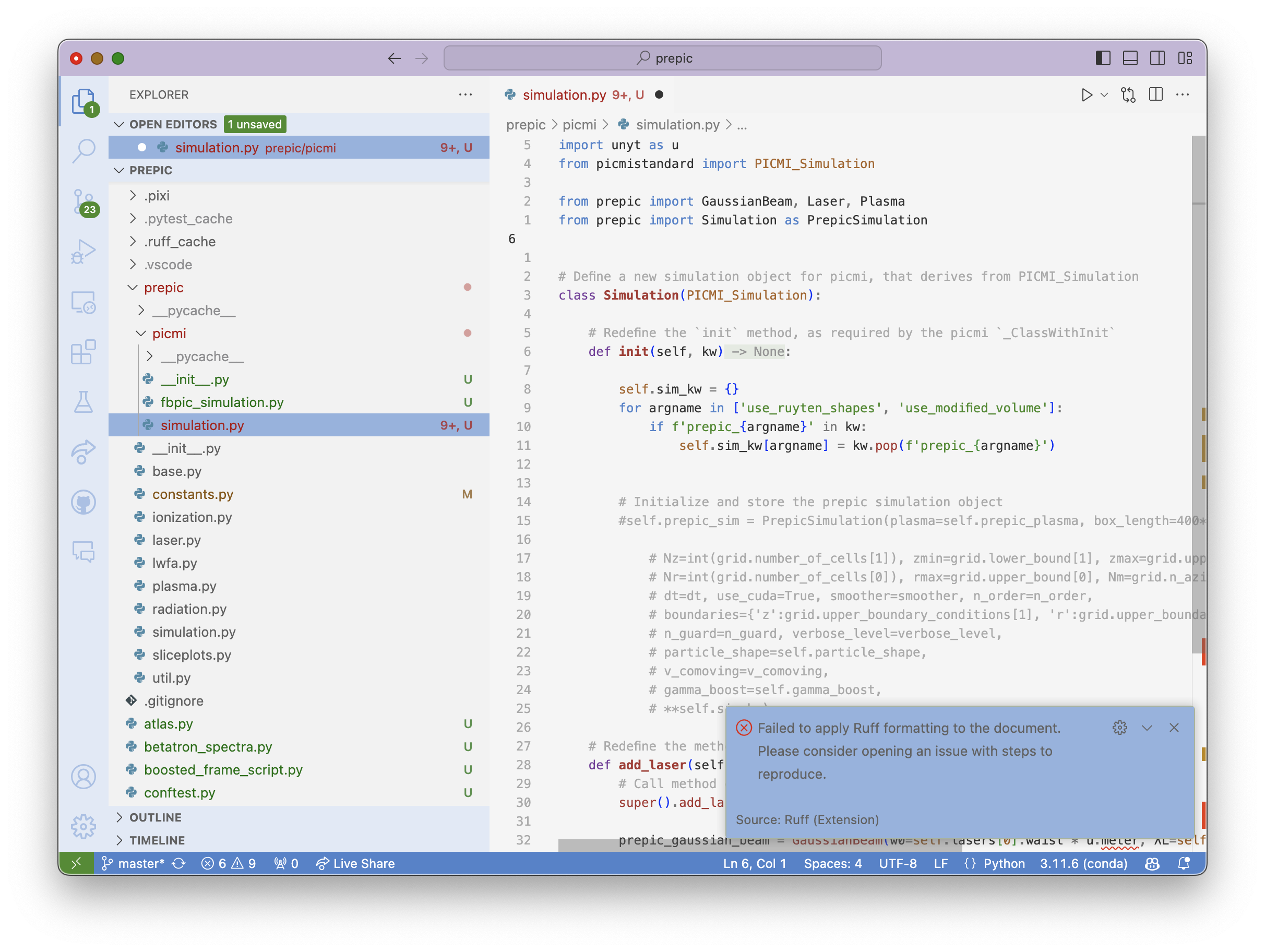Open the Testing flask view

(x=83, y=402)
